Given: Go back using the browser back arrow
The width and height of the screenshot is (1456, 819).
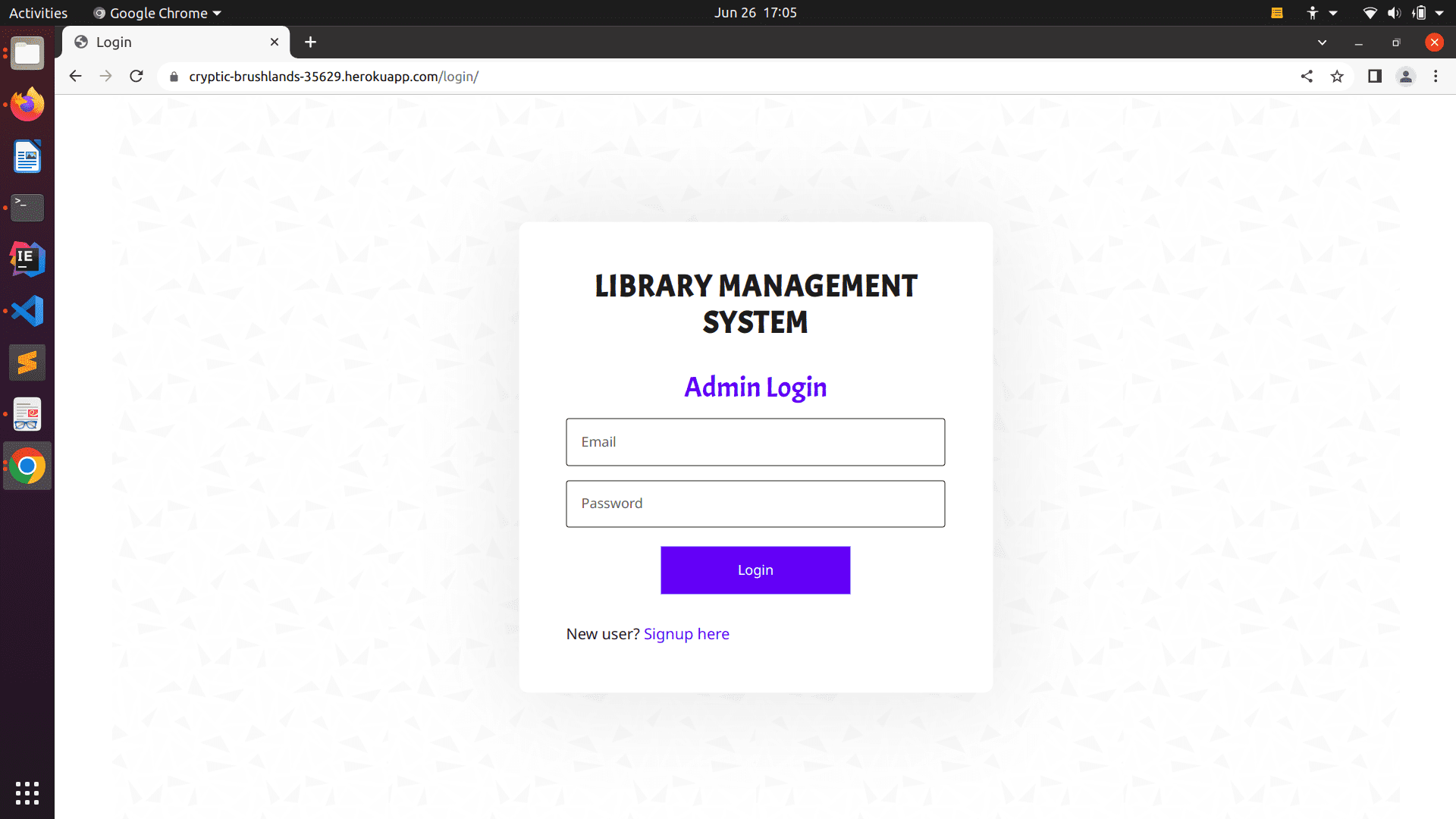Looking at the screenshot, I should pos(75,76).
